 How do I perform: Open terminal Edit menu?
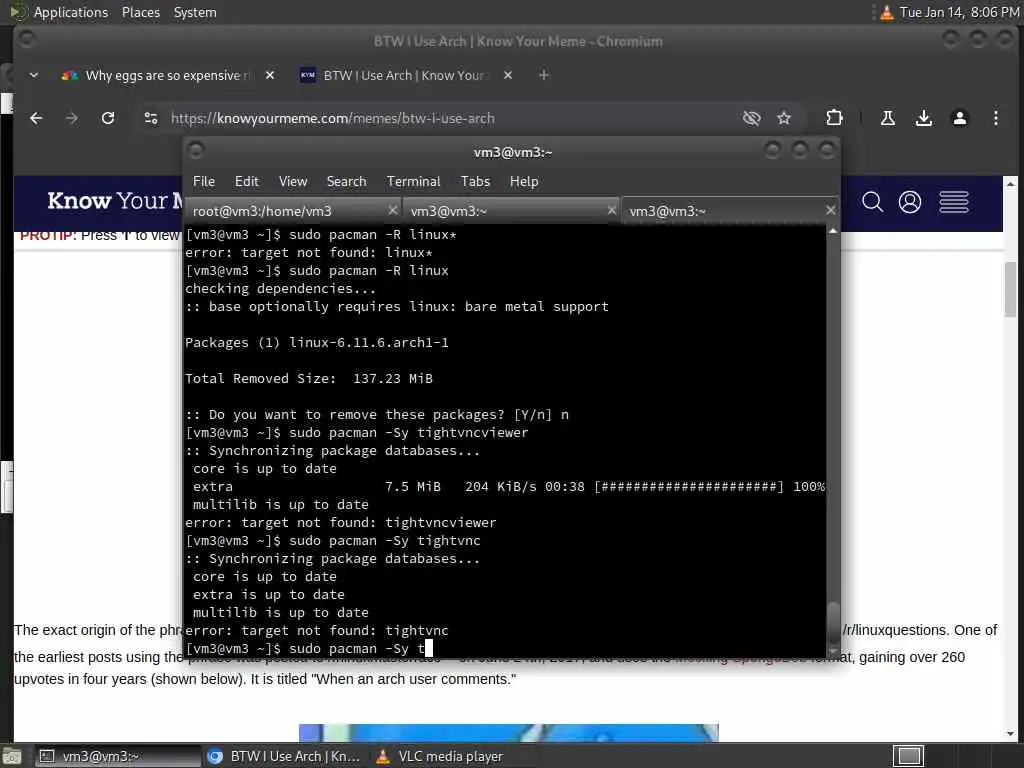pos(246,182)
